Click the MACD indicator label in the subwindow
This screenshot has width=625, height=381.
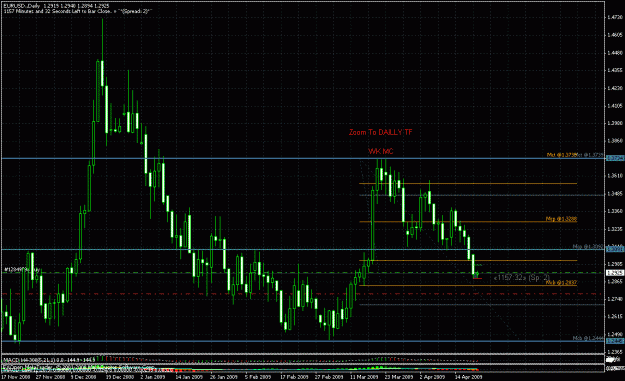(x=49, y=360)
